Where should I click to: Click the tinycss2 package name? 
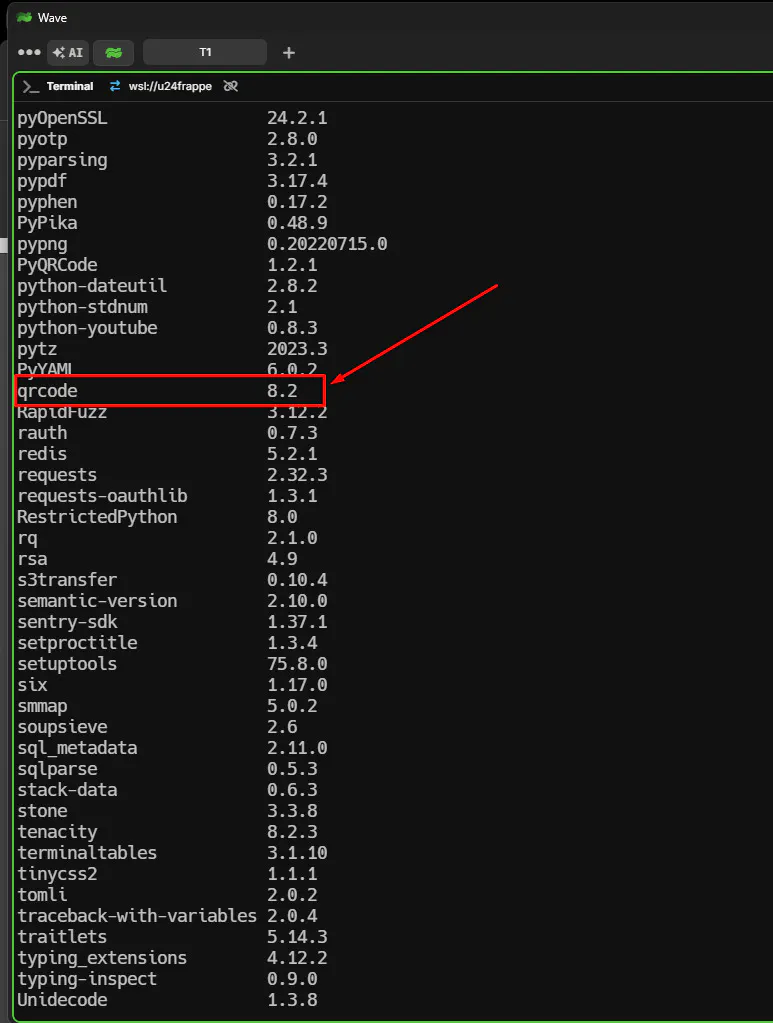(x=57, y=874)
